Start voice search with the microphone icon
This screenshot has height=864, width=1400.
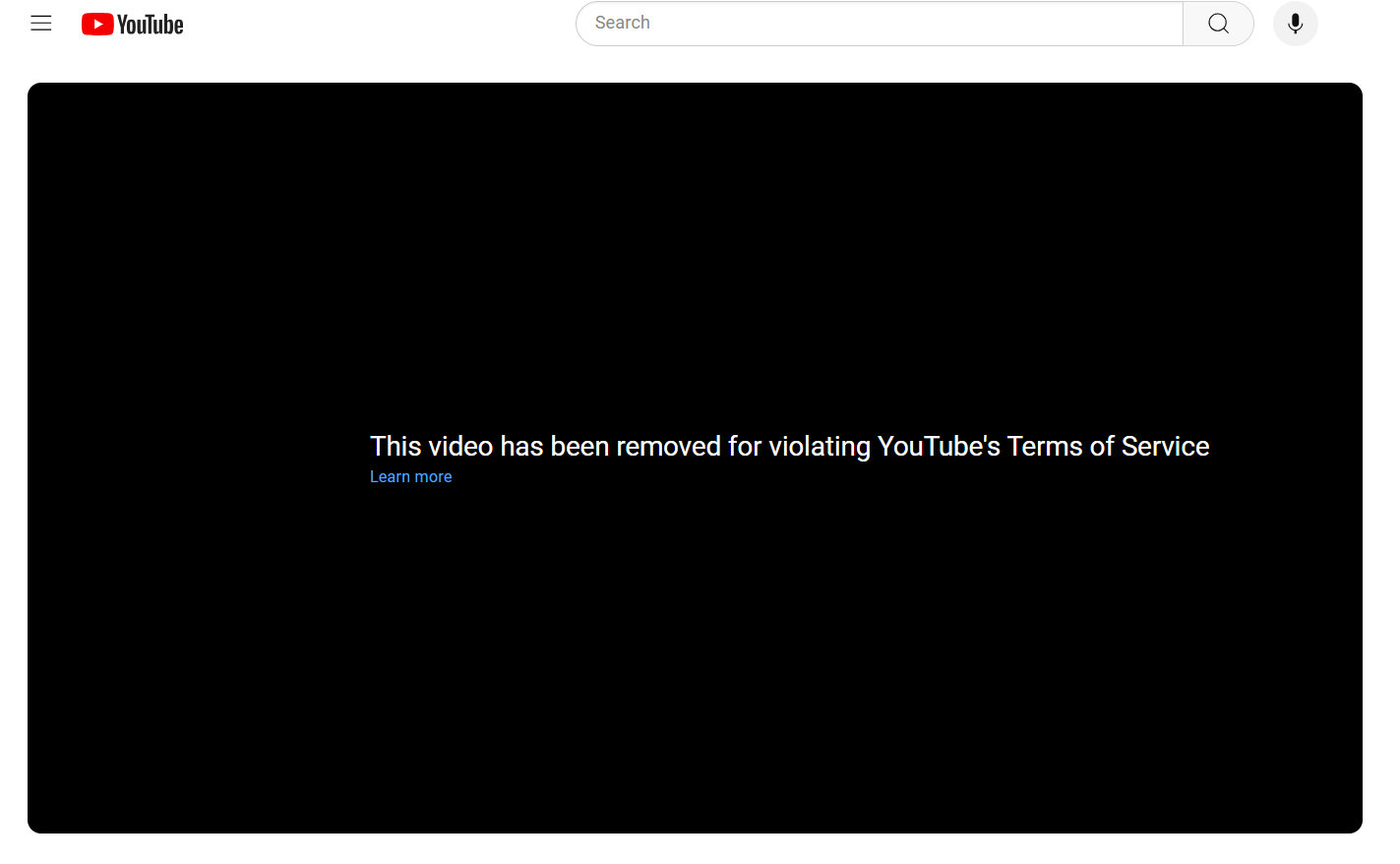1295,24
